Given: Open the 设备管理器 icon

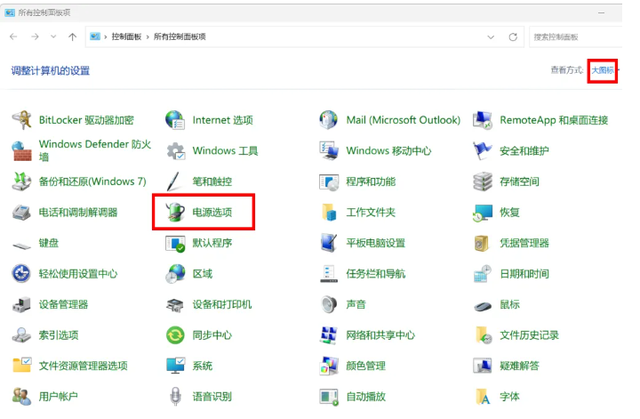Looking at the screenshot, I should coord(21,305).
